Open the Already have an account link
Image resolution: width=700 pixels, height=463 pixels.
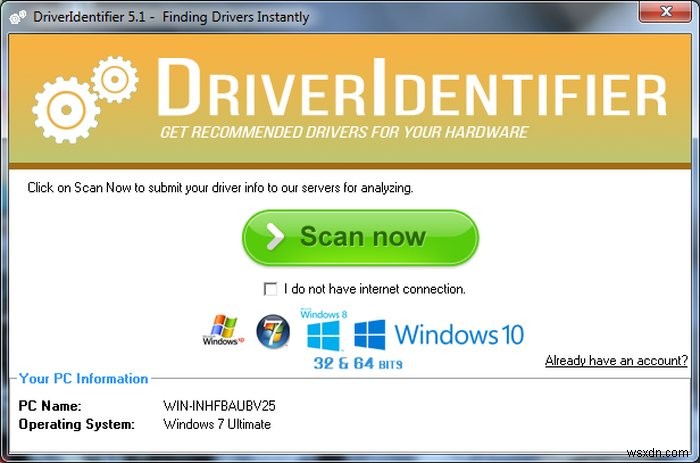tap(616, 360)
